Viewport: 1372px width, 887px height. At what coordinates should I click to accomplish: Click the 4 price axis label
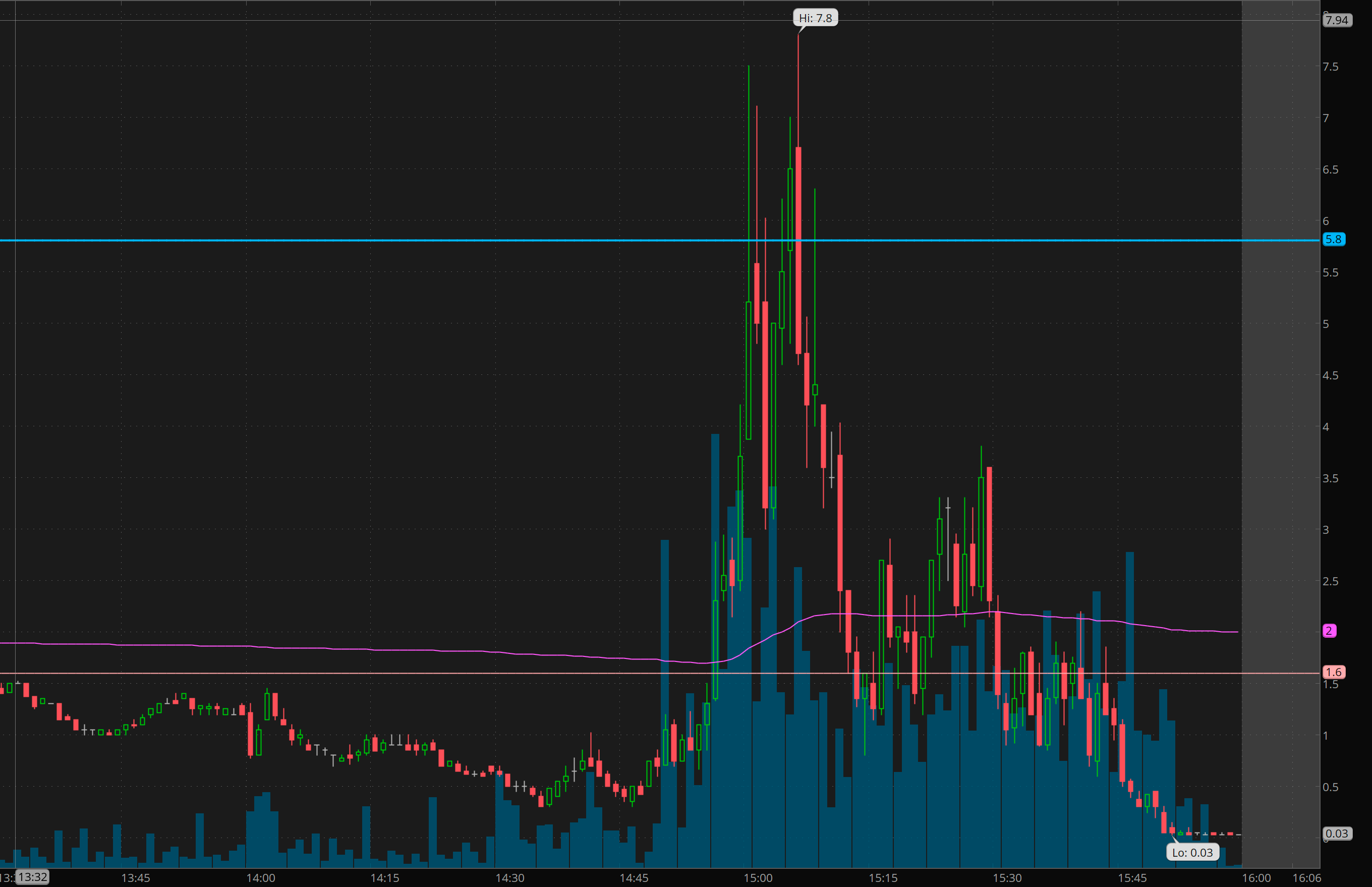click(1326, 427)
